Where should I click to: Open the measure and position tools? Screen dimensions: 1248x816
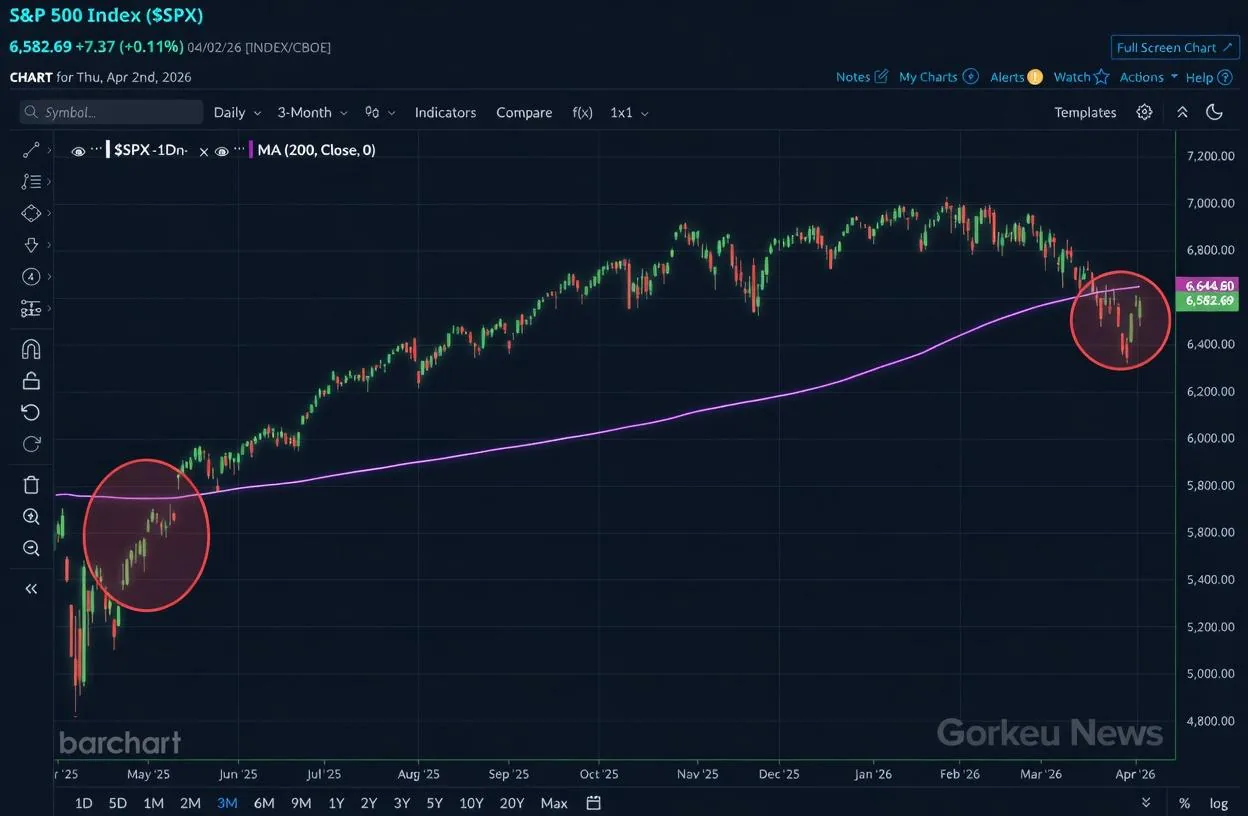coord(31,309)
